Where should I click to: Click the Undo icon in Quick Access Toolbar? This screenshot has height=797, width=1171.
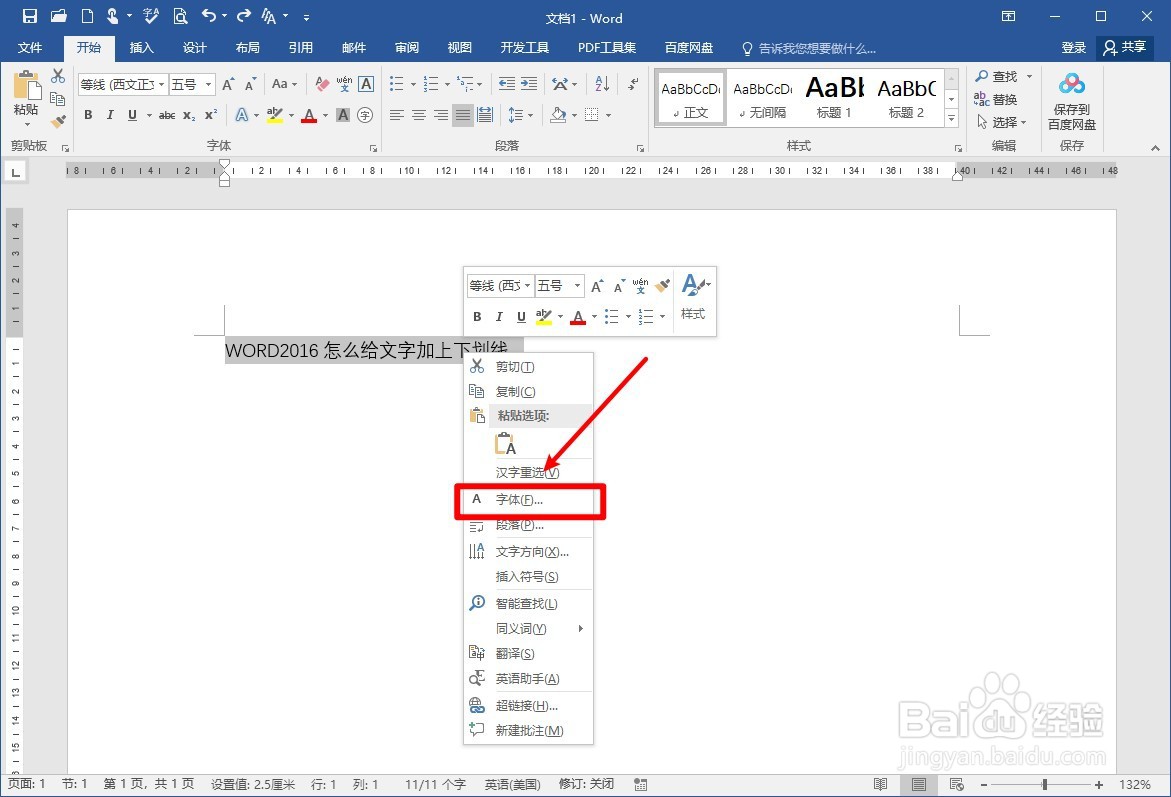[207, 17]
